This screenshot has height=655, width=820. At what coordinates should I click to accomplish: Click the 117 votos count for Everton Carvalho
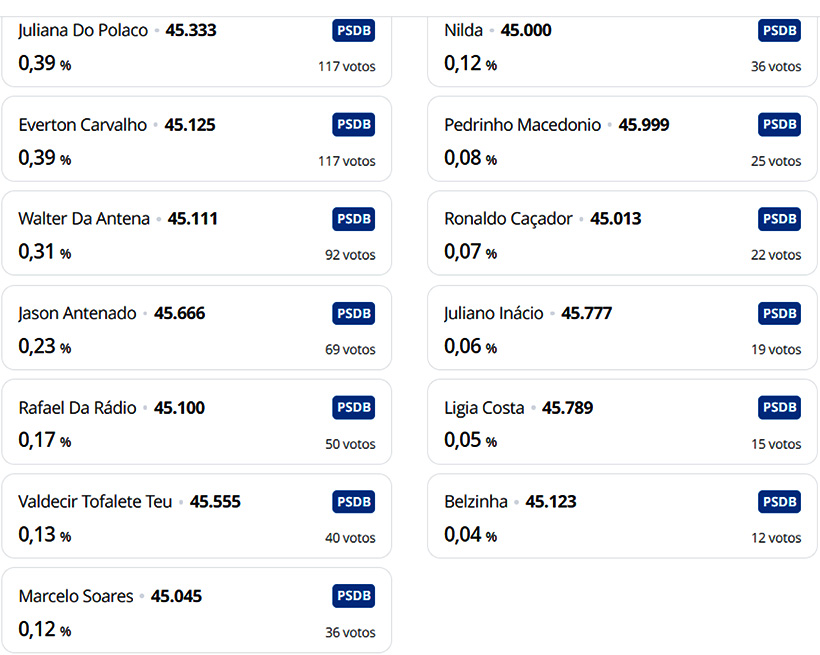pyautogui.click(x=347, y=161)
